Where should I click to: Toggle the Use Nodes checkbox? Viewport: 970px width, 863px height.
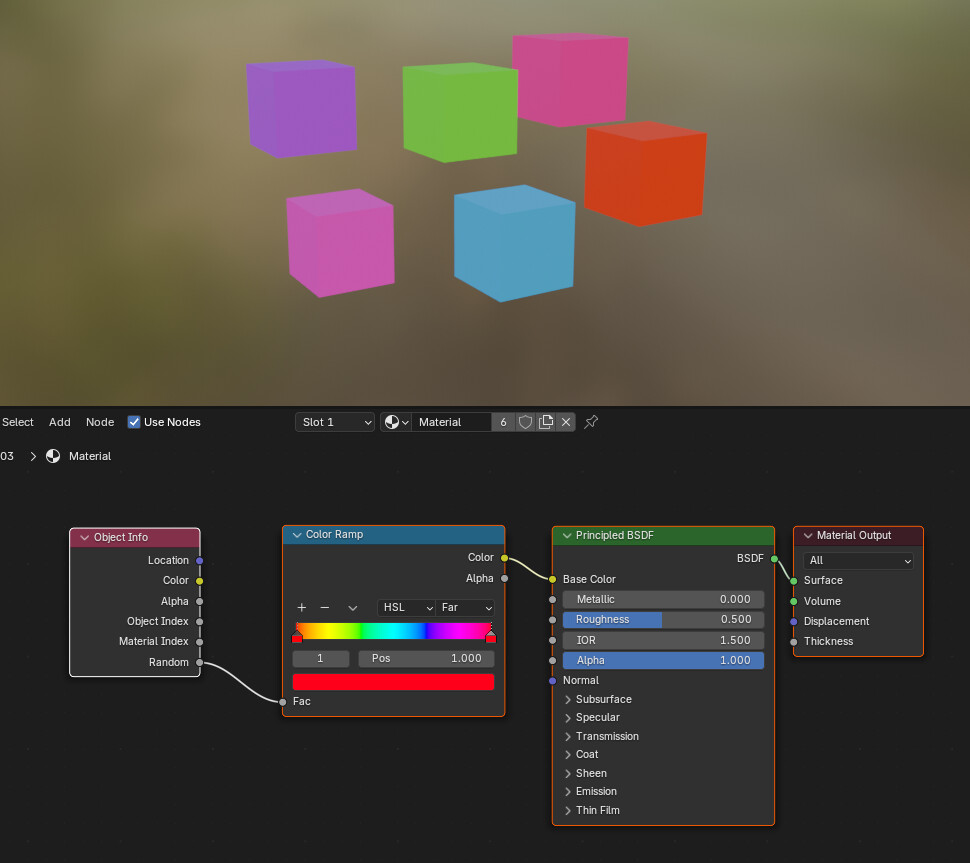pyautogui.click(x=134, y=422)
